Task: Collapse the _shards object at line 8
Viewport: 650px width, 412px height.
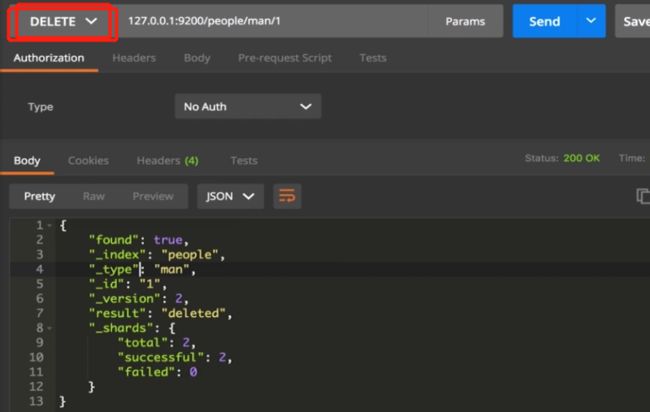Action: (x=50, y=328)
